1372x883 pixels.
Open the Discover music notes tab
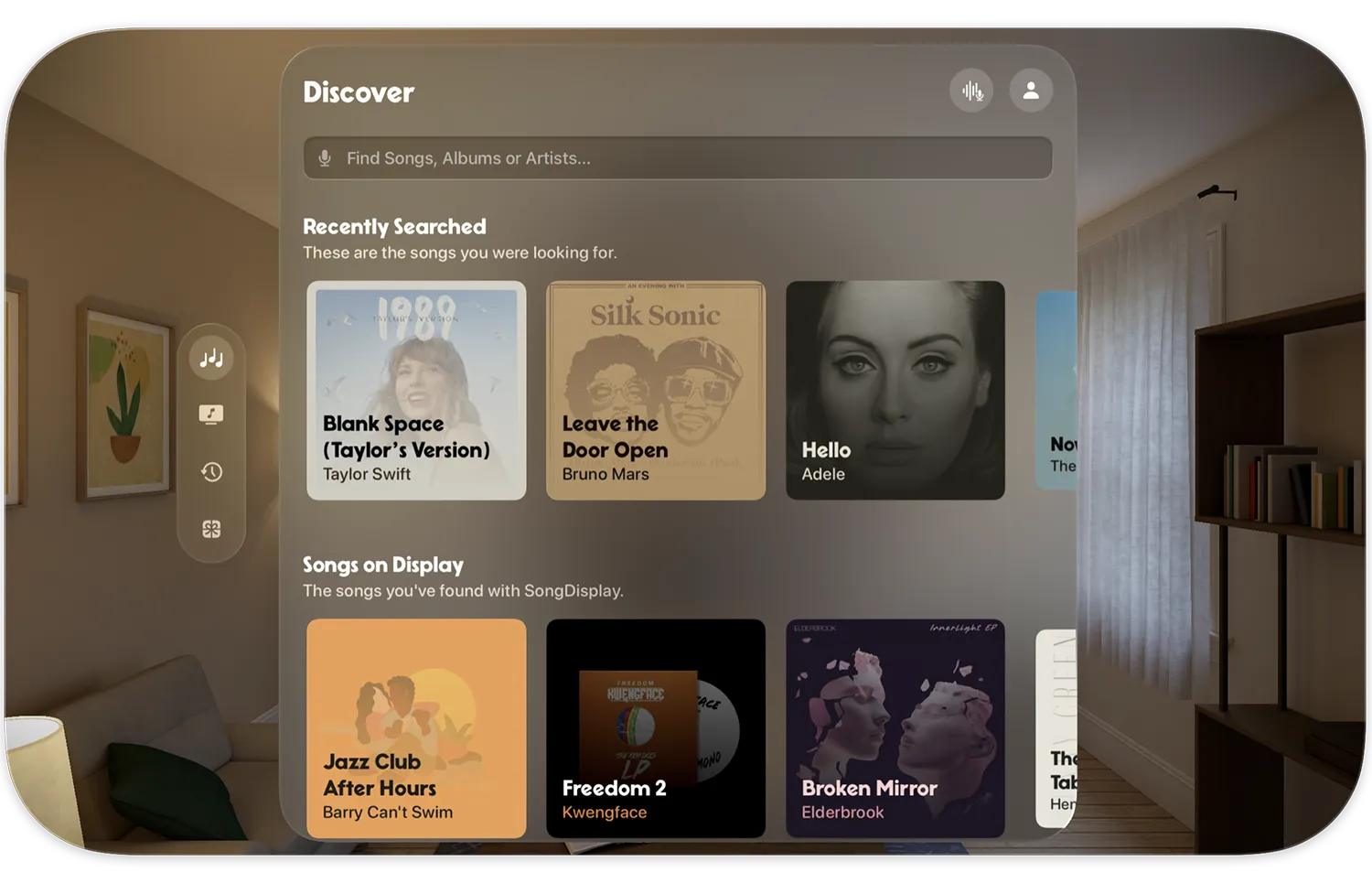tap(211, 358)
